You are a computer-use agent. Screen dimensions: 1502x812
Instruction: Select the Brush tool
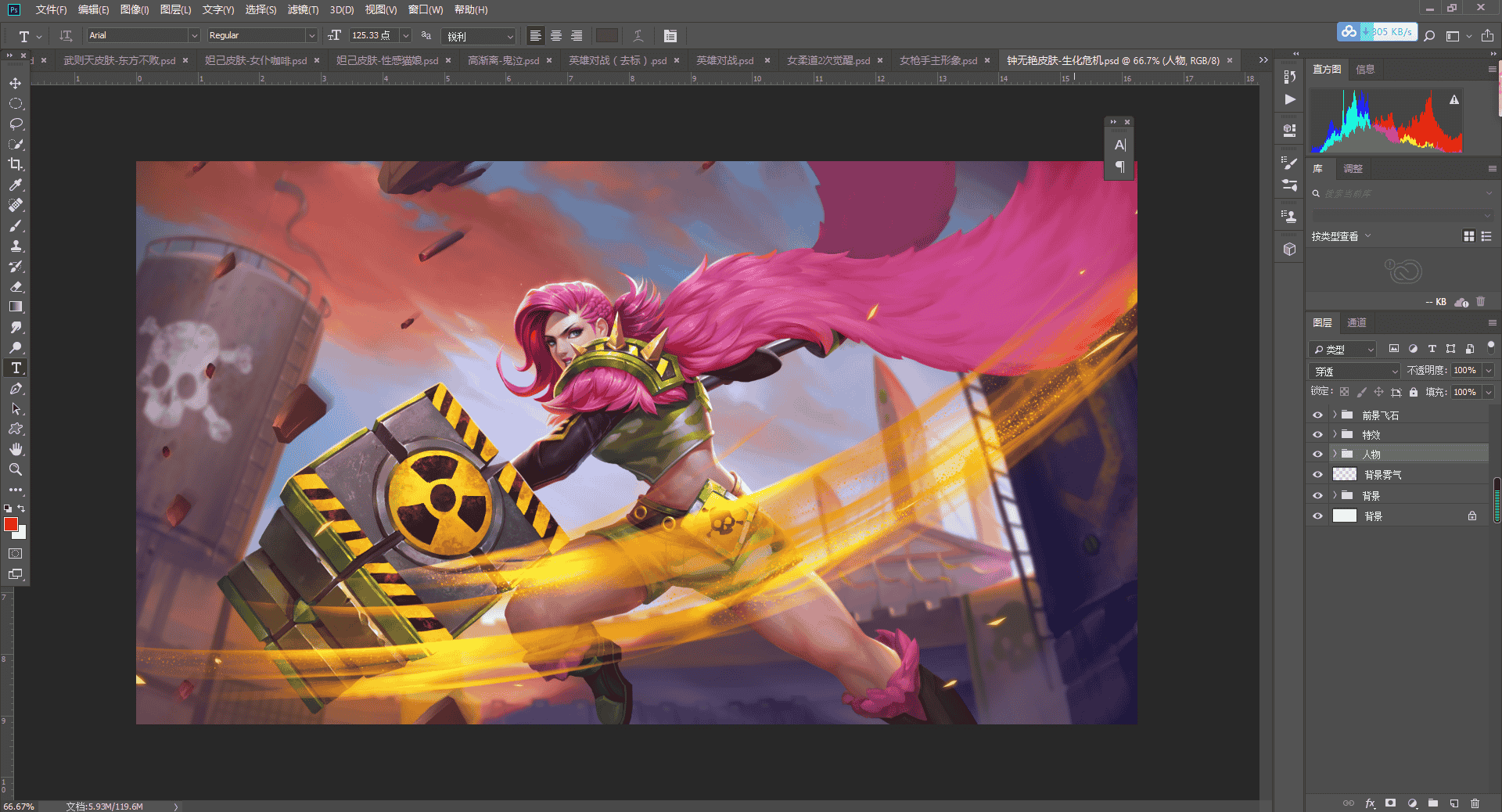[x=16, y=225]
